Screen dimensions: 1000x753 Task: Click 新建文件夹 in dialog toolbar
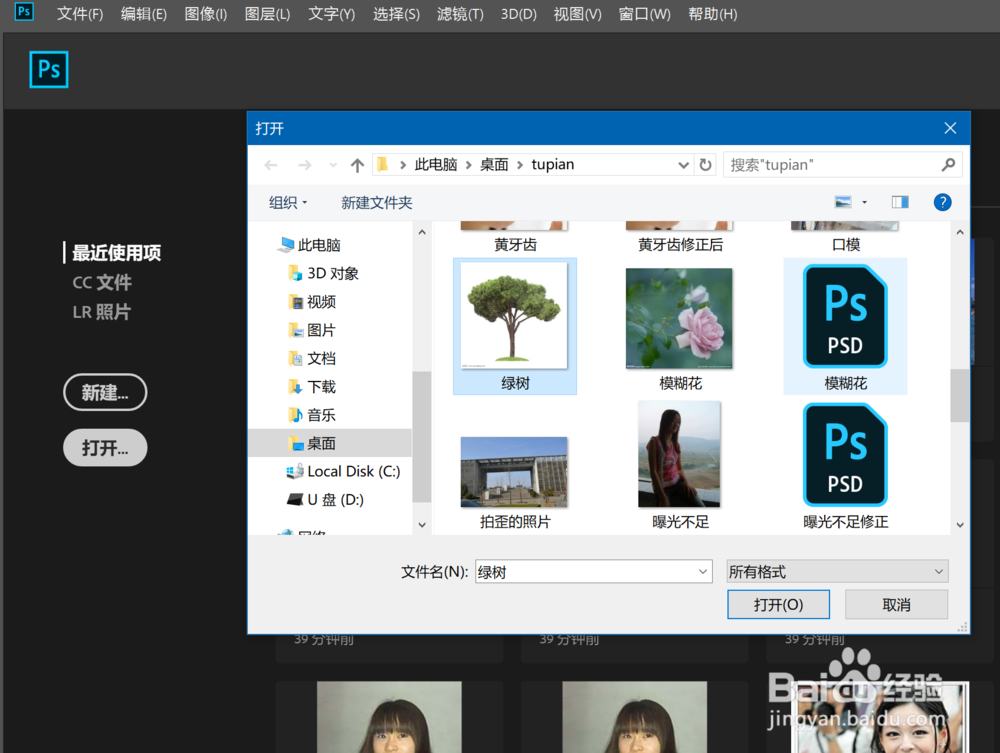click(376, 203)
